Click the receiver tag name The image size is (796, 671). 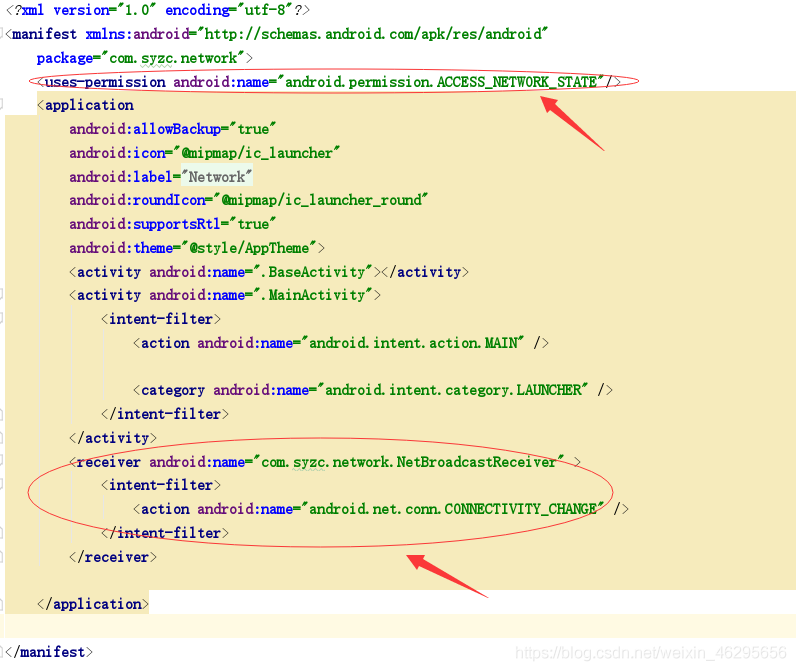pos(109,462)
